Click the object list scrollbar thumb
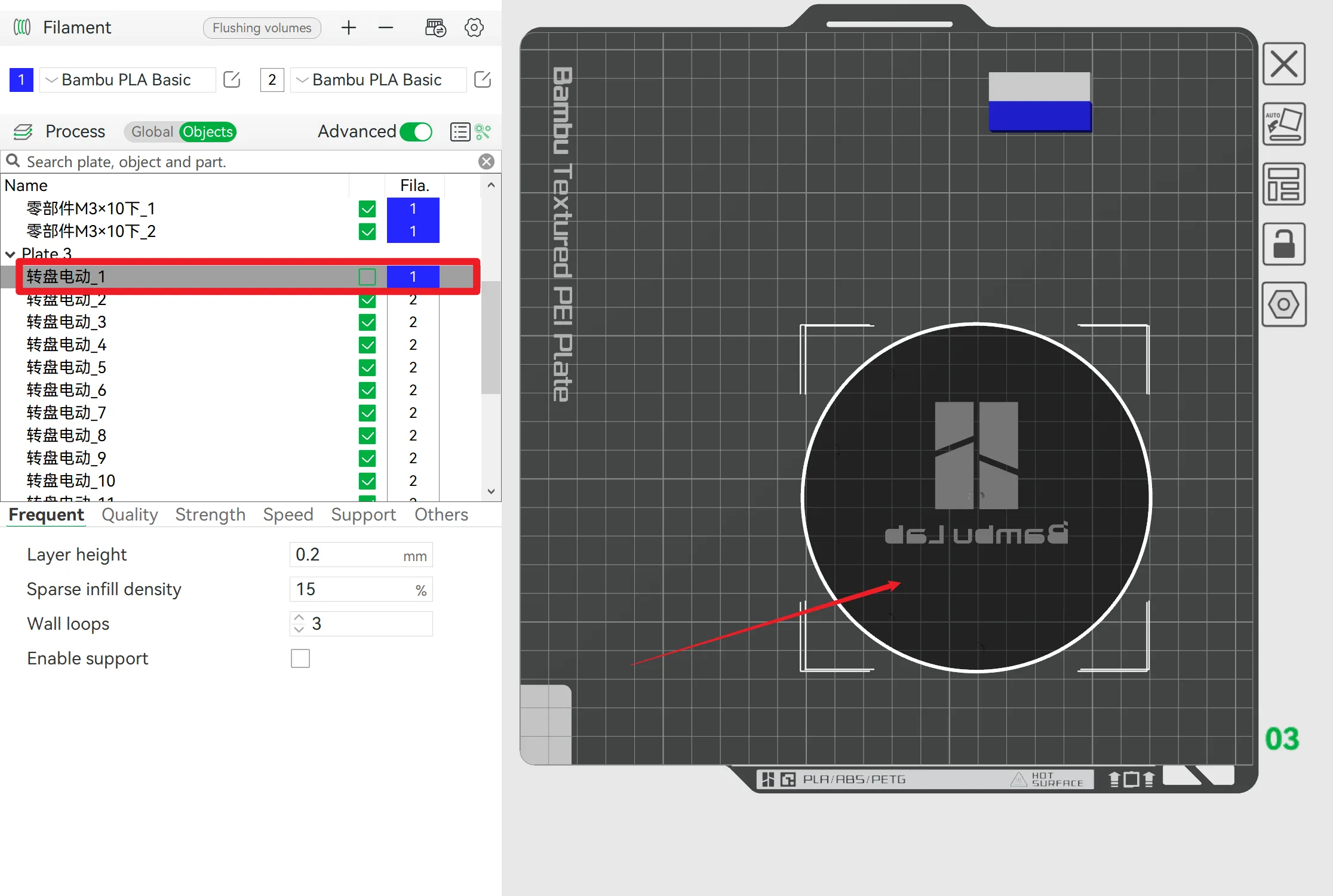Image resolution: width=1333 pixels, height=896 pixels. [491, 337]
